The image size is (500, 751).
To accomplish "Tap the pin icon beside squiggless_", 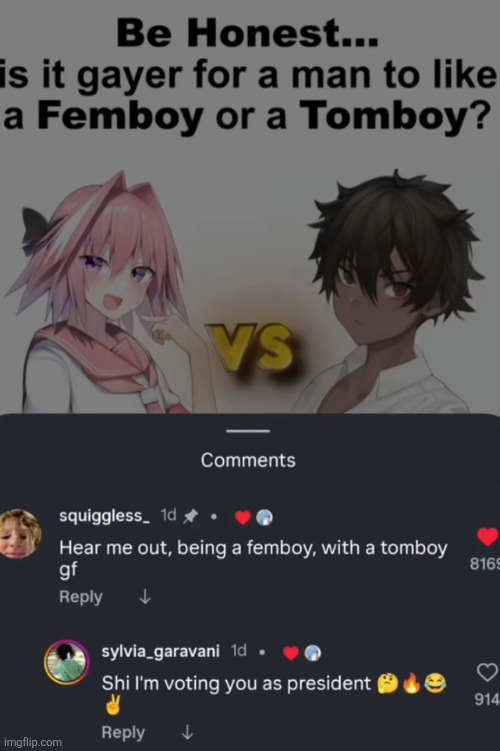I will tap(191, 516).
